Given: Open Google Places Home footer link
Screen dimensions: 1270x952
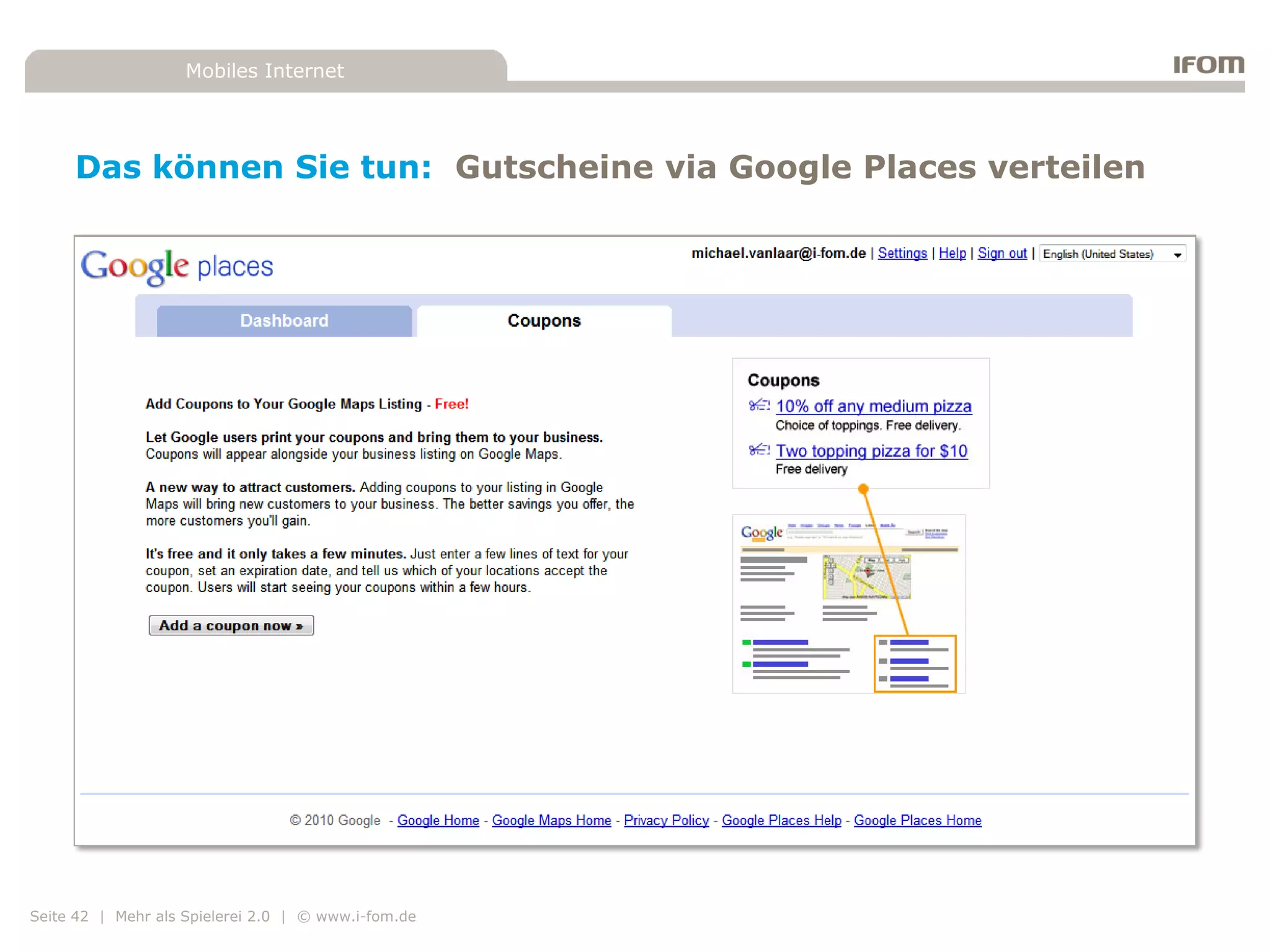Looking at the screenshot, I should coord(918,821).
